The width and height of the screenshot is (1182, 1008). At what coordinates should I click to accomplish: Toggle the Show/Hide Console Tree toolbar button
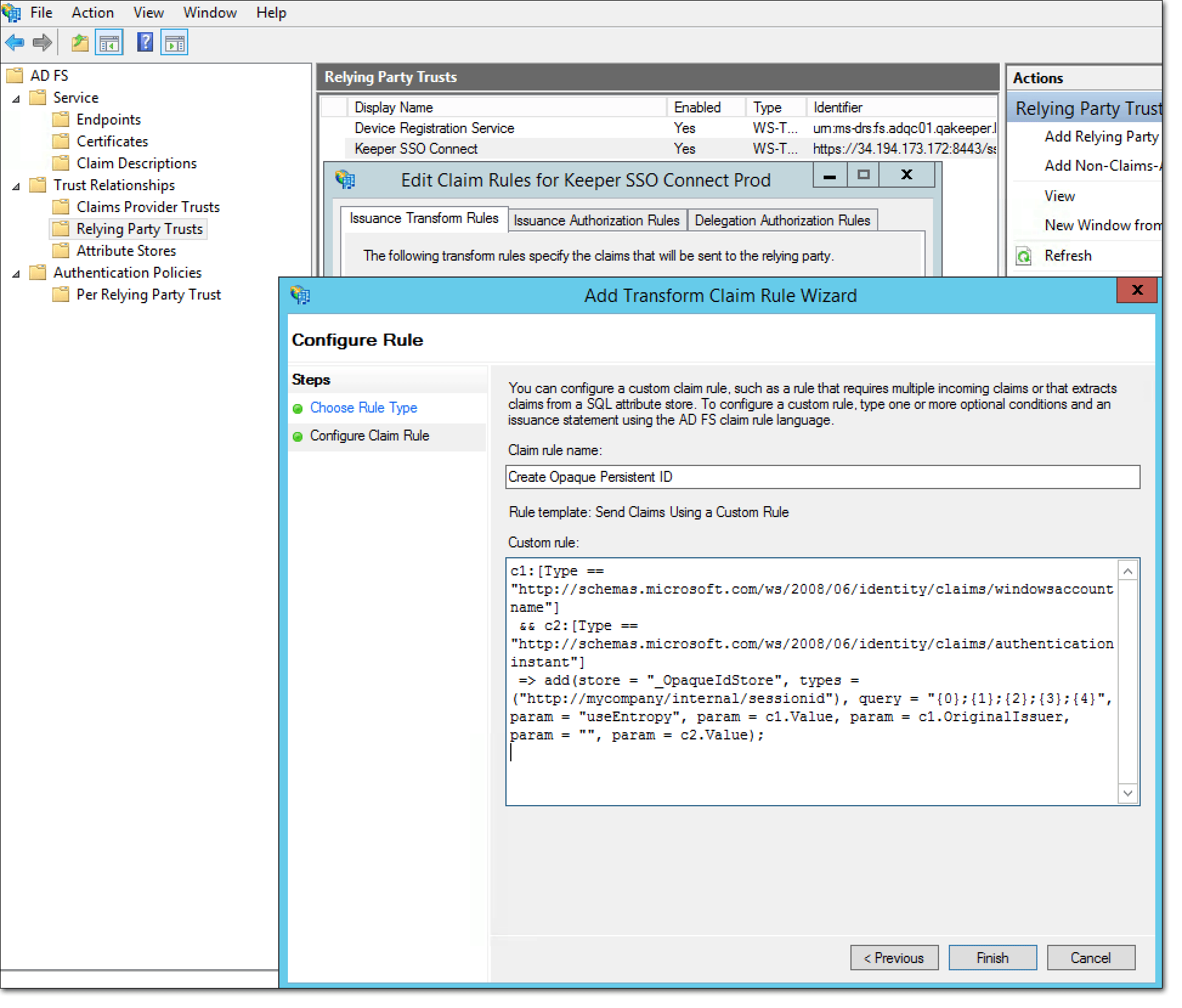(109, 41)
